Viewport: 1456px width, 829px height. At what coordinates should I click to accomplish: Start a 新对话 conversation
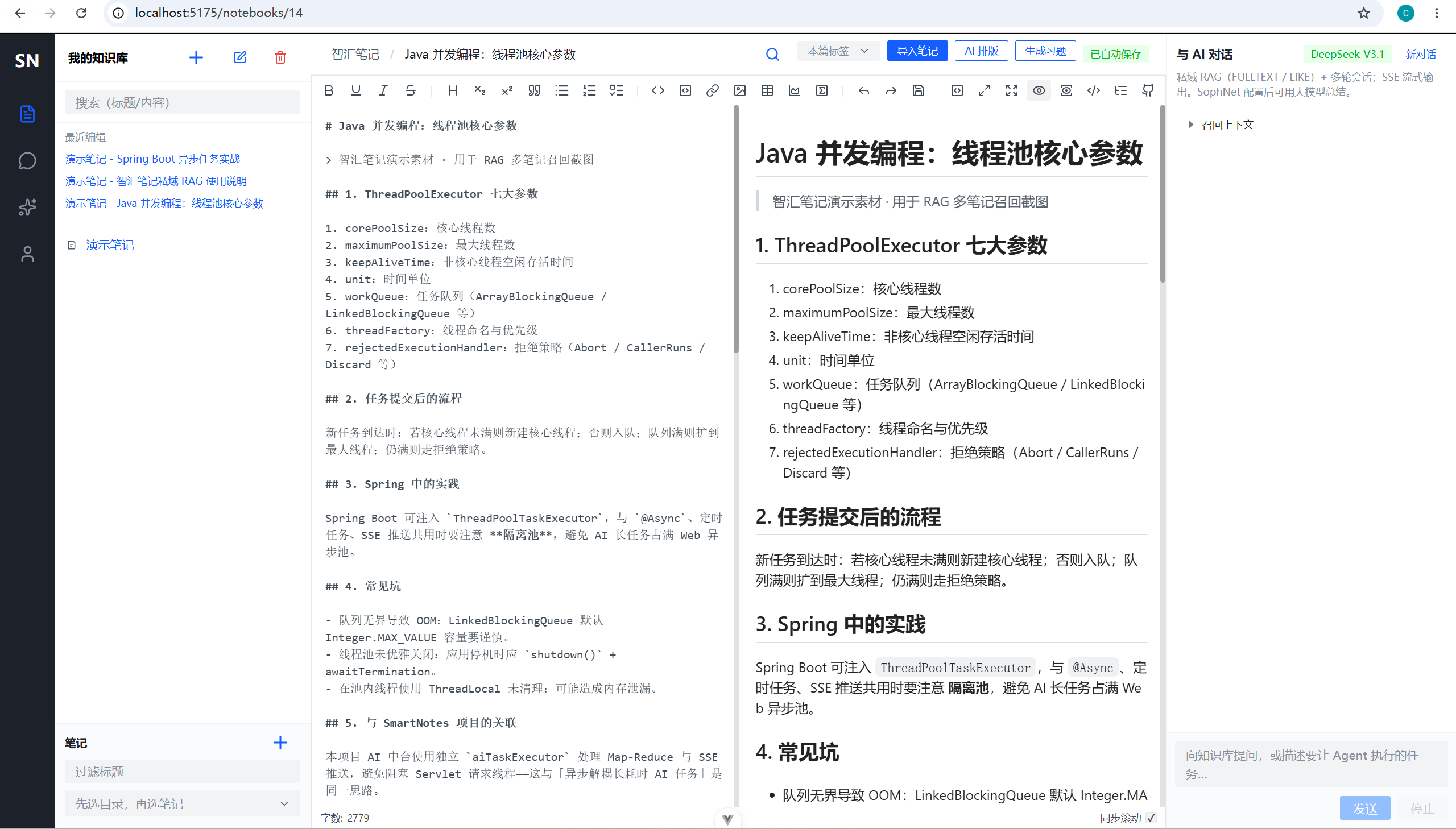(x=1421, y=54)
